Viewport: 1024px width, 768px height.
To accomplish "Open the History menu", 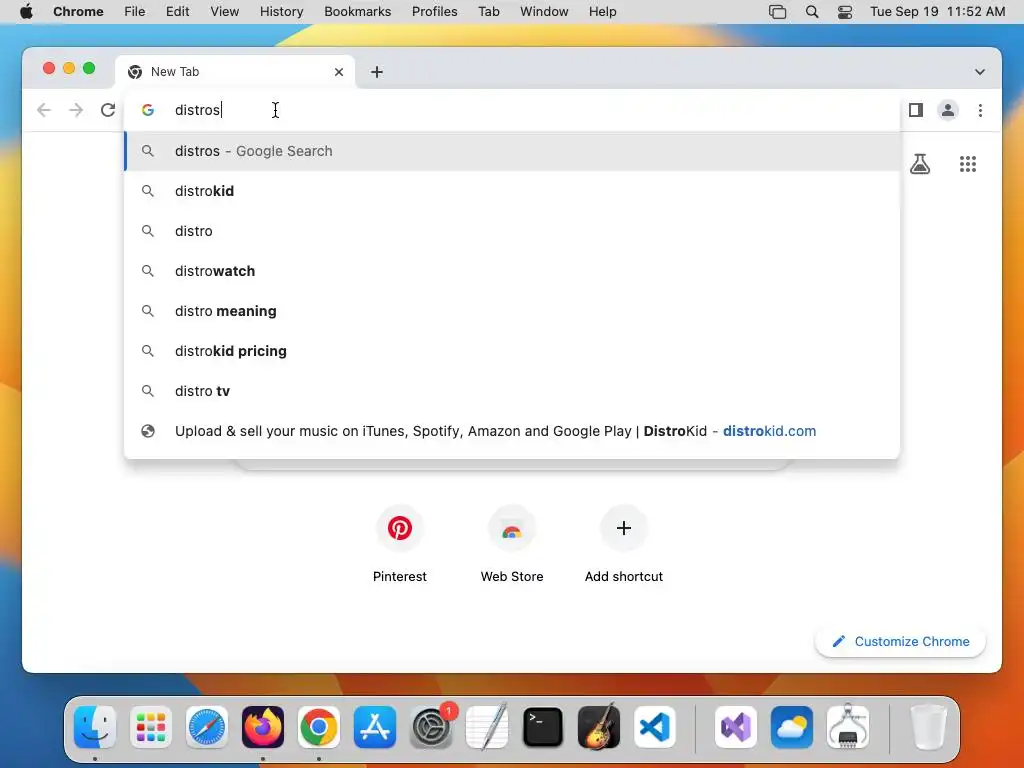I will (281, 12).
